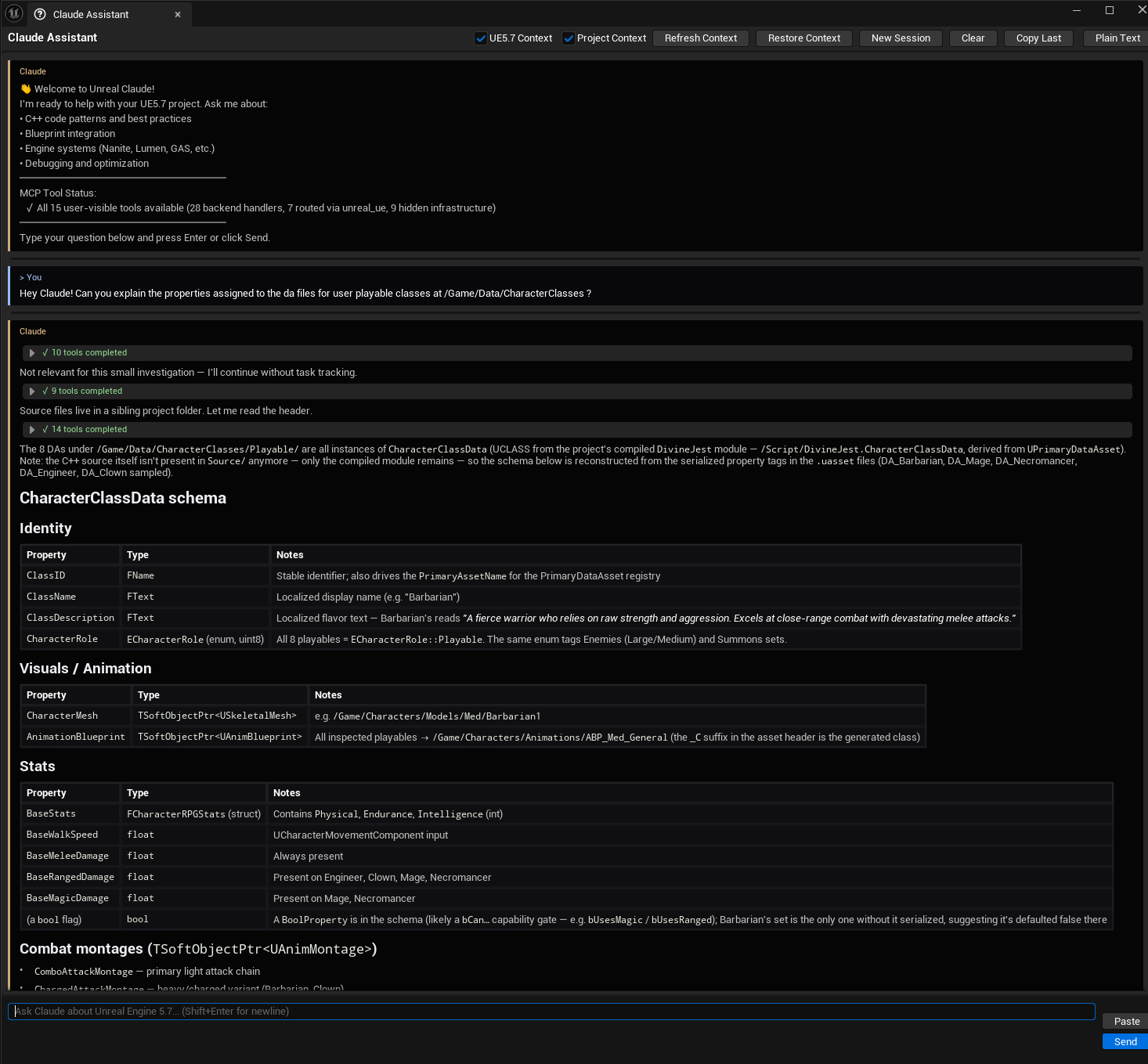Viewport: 1148px width, 1064px height.
Task: Click the BaseMeleeDamage property cell
Action: (70, 857)
